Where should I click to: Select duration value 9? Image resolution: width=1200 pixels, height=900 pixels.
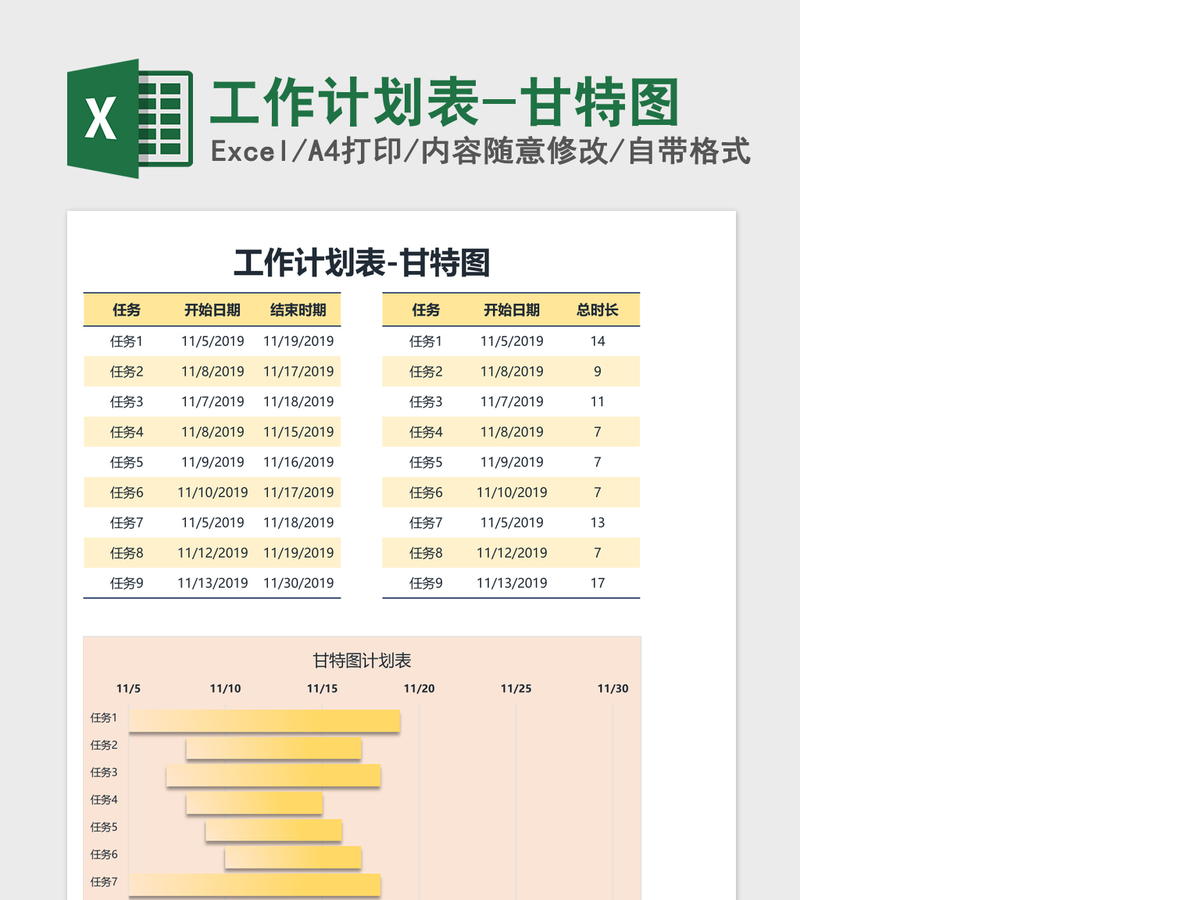597,371
